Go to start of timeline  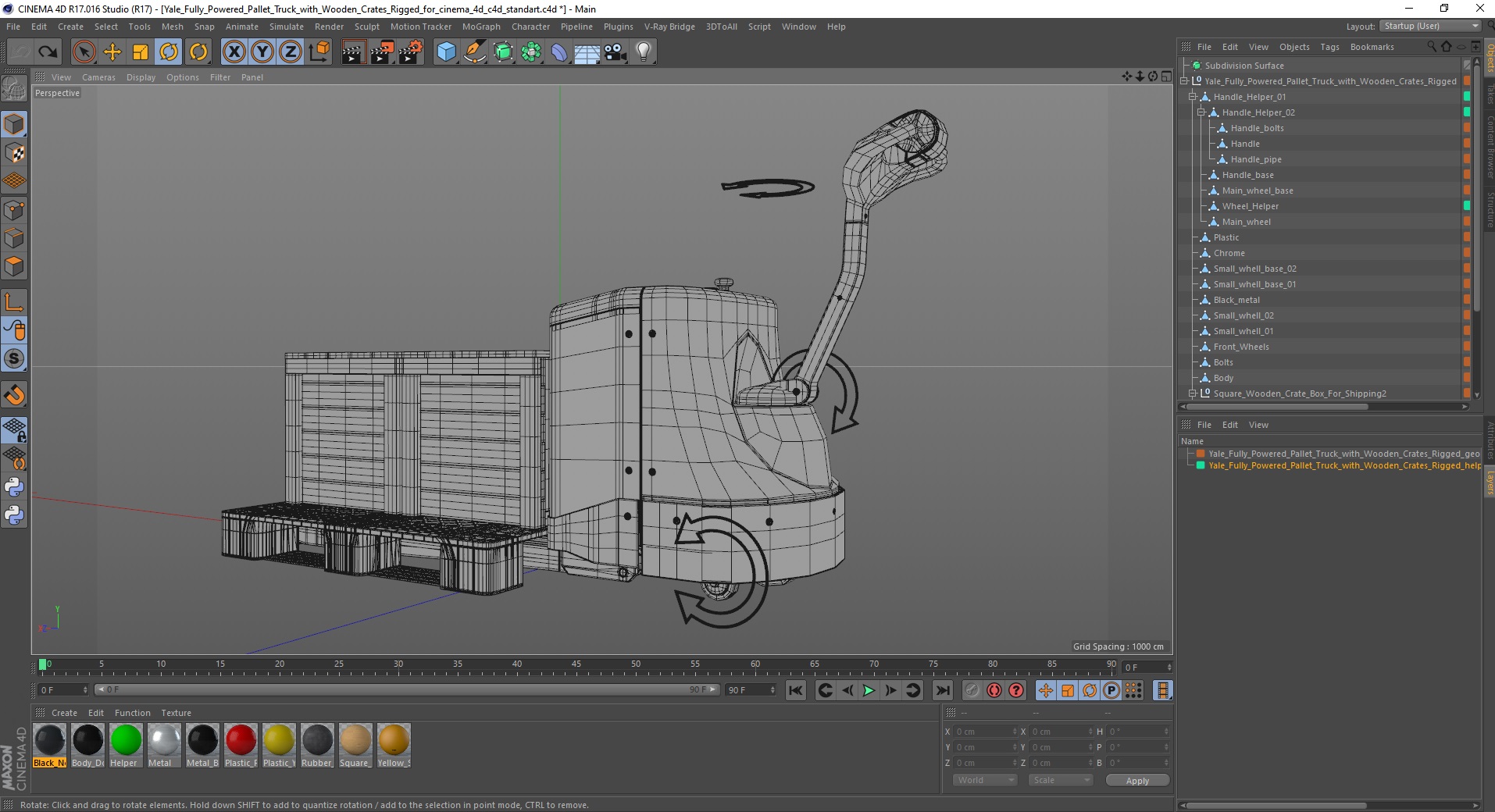point(796,690)
